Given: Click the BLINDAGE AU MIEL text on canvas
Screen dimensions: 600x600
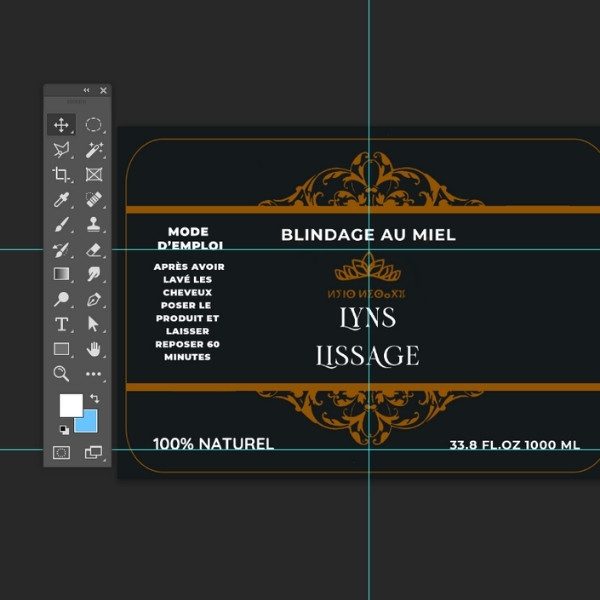Looking at the screenshot, I should (368, 235).
